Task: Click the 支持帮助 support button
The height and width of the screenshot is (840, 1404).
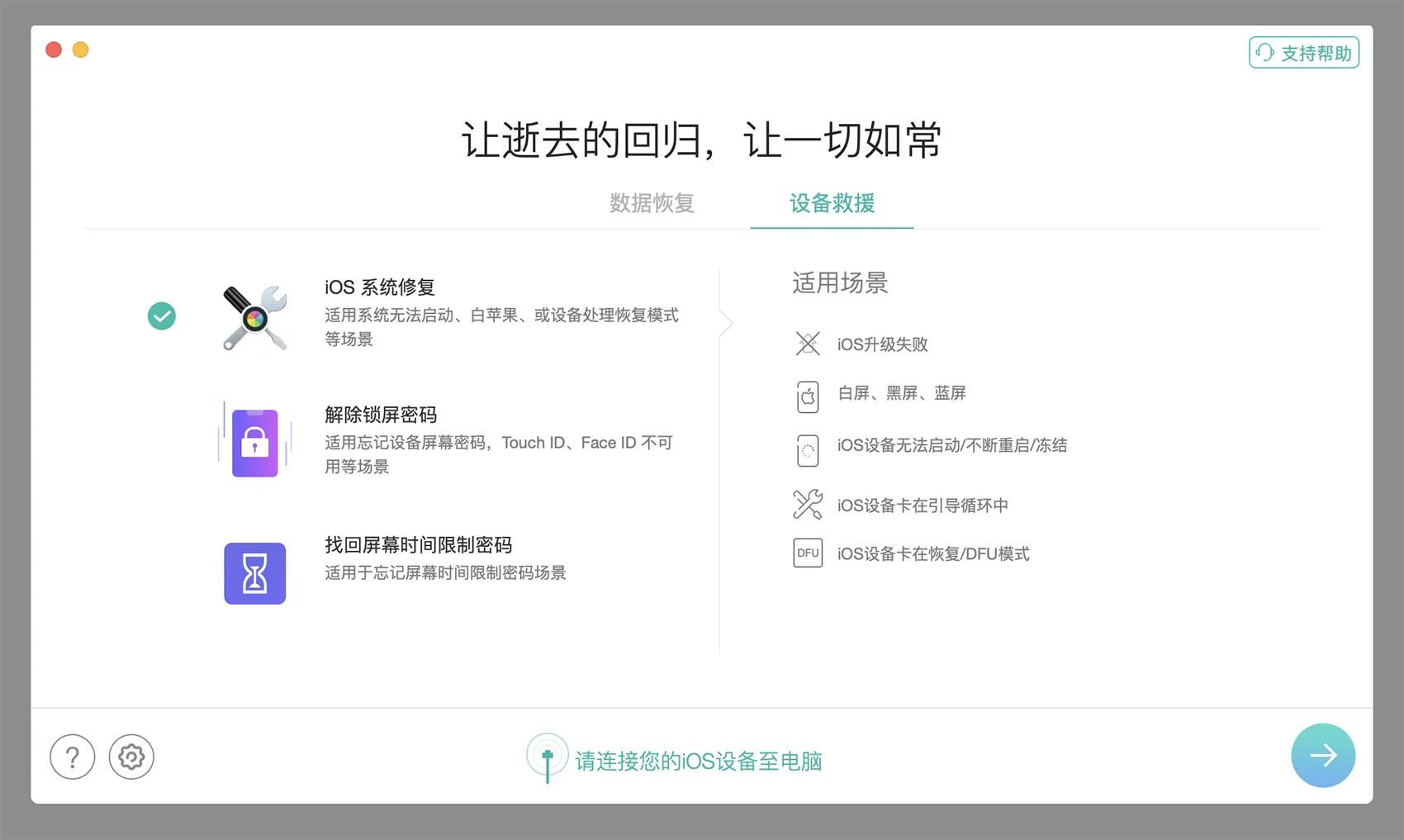Action: tap(1304, 53)
